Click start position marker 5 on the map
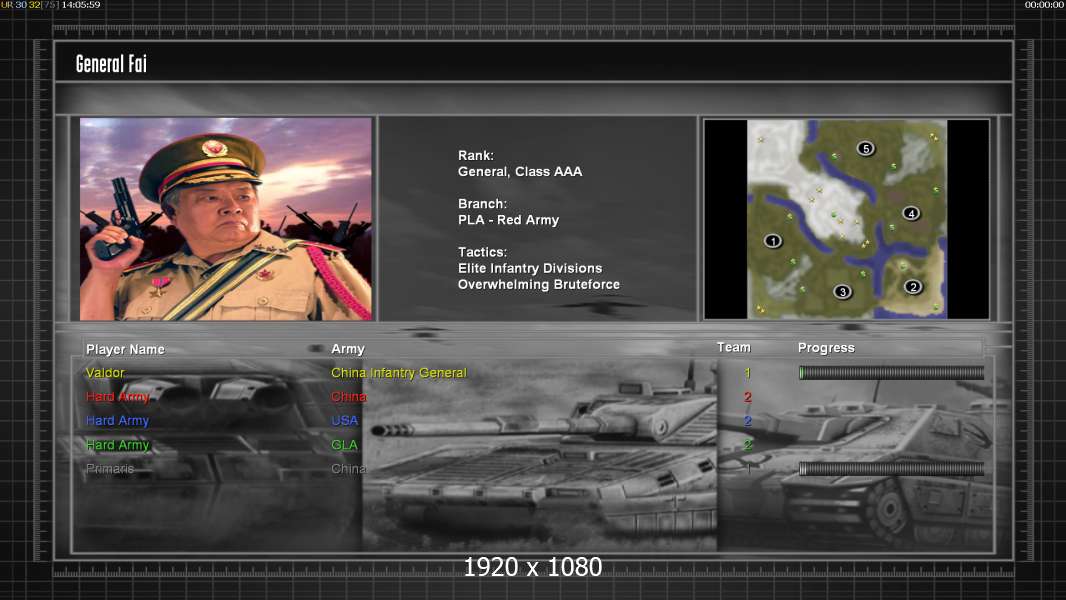Image resolution: width=1066 pixels, height=600 pixels. (x=865, y=148)
